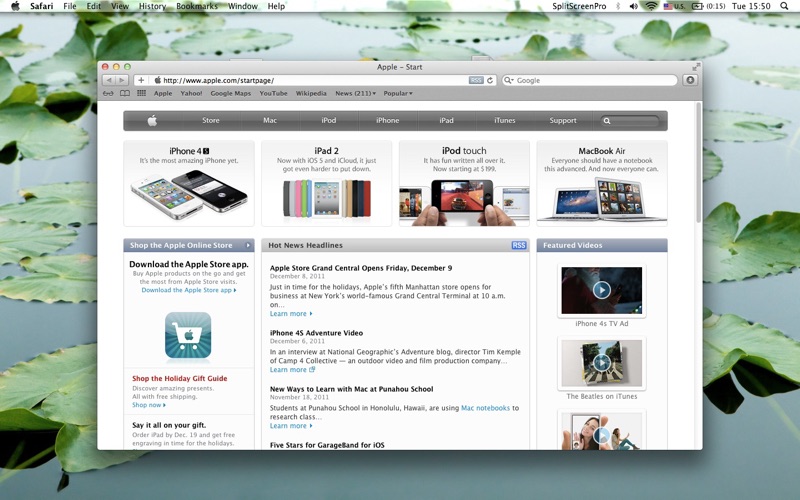Click Download the Apple Store app link
Screen dimensions: 800x500
point(188,290)
